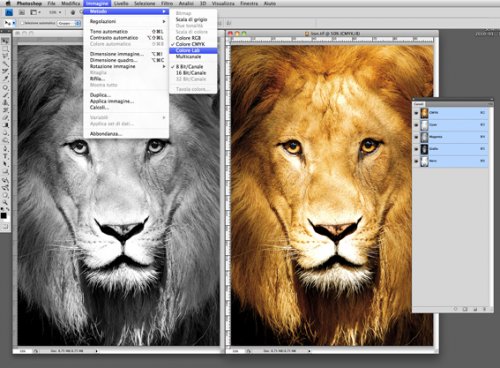Select the Rectangular Marquee tool
500x368 pixels.
(5, 49)
